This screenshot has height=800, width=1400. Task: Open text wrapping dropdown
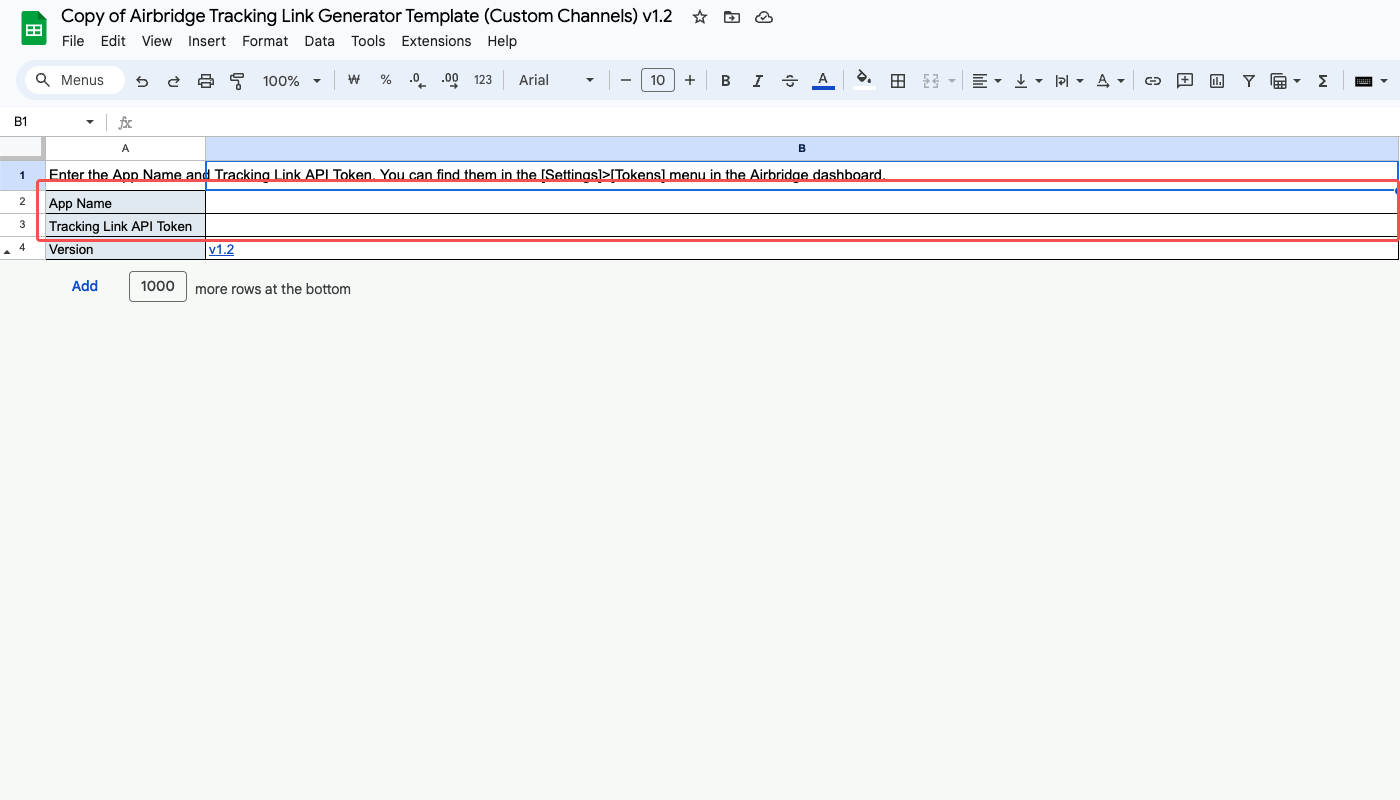pyautogui.click(x=1069, y=81)
